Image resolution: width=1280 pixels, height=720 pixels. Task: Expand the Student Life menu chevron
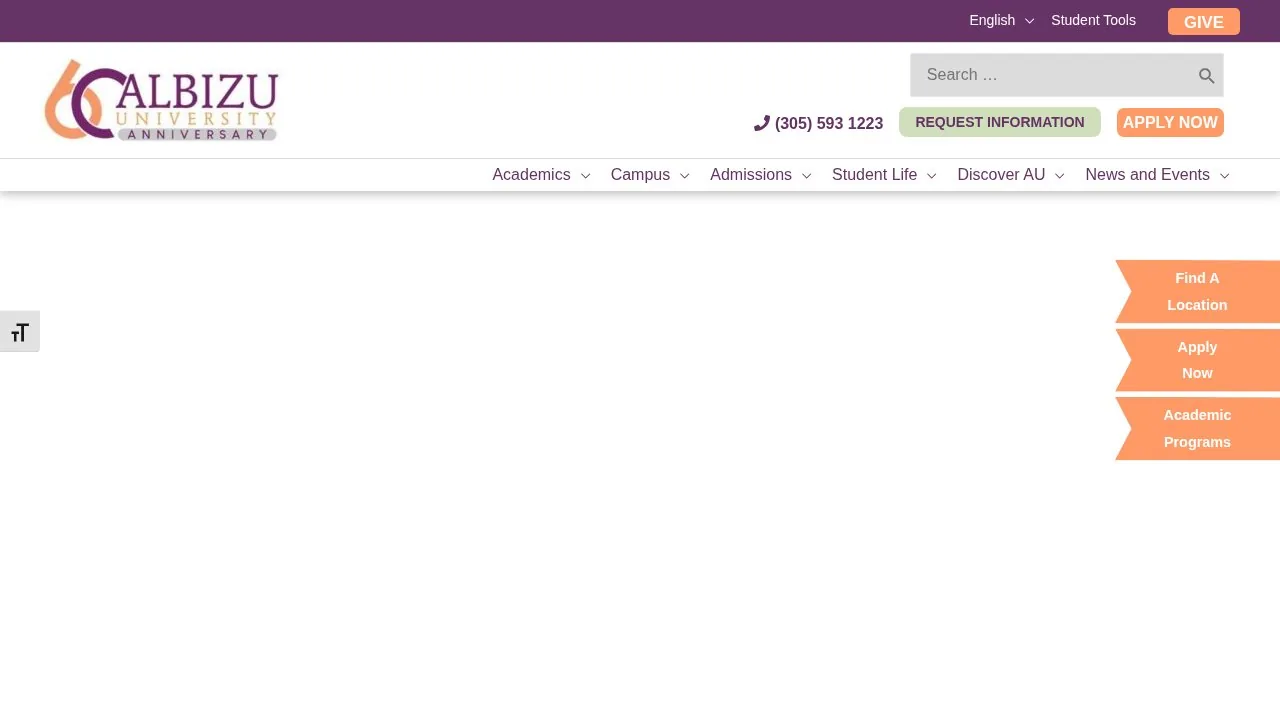click(x=931, y=176)
